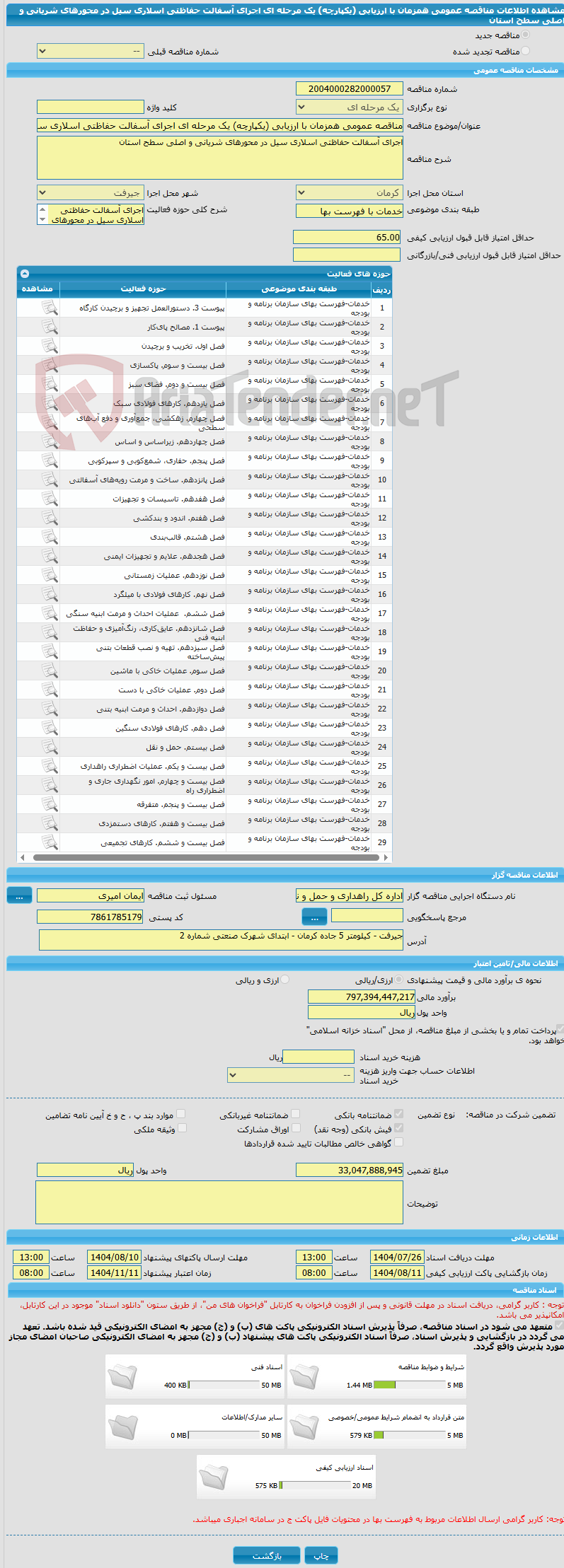564x1568 pixels.
Task: Open view icon for row 4 activity
Action: (49, 365)
